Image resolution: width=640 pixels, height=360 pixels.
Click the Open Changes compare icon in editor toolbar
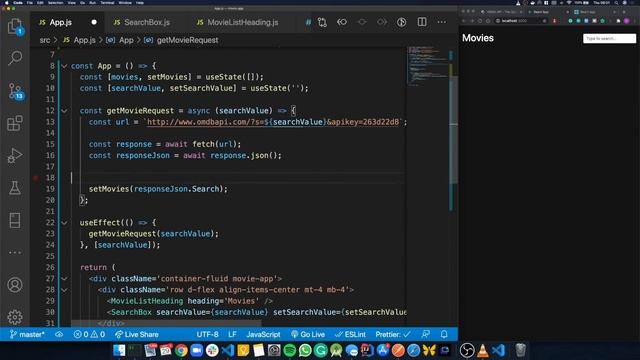coord(322,22)
